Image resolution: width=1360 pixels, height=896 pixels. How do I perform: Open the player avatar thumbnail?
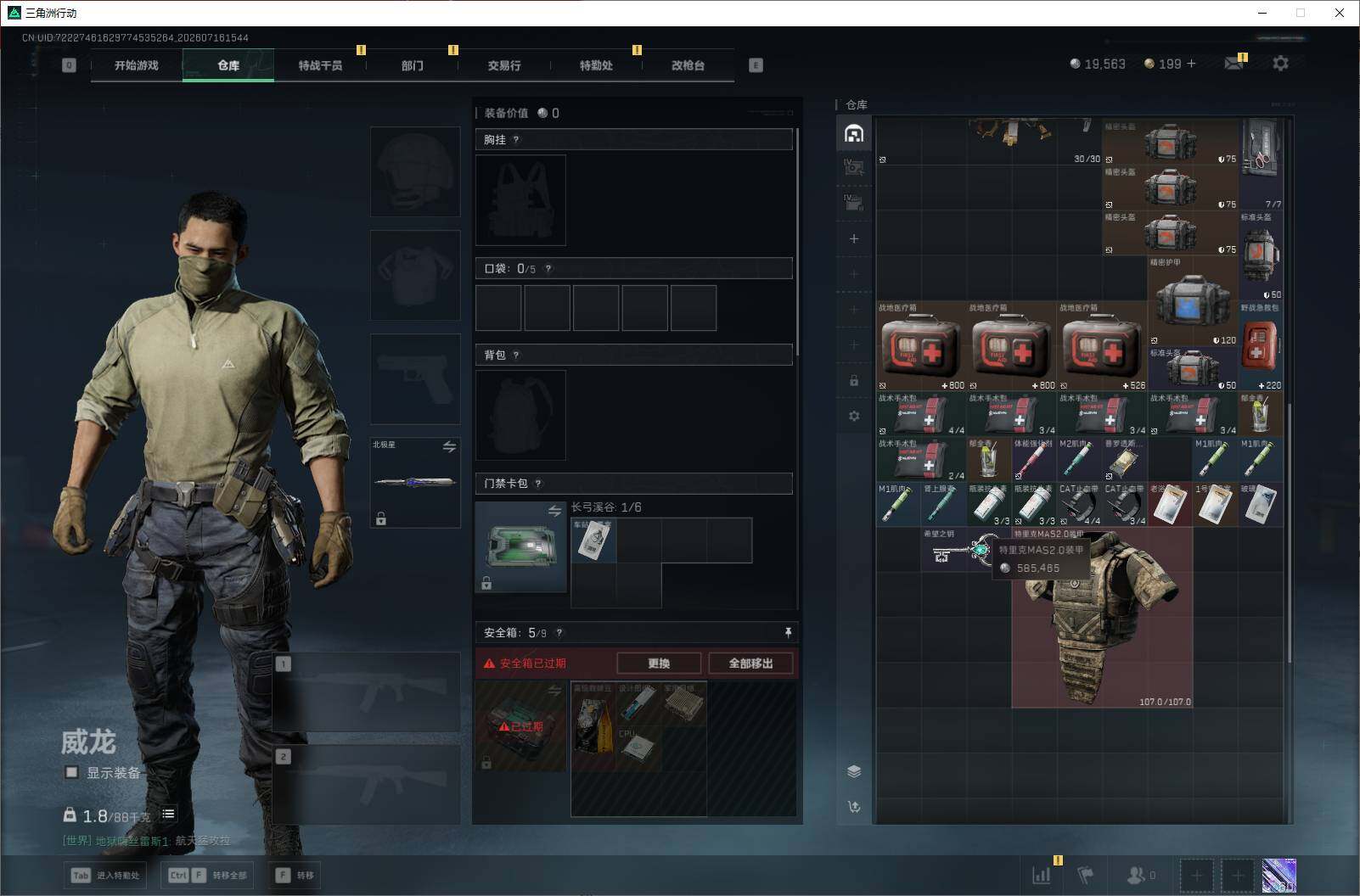coord(1279,875)
